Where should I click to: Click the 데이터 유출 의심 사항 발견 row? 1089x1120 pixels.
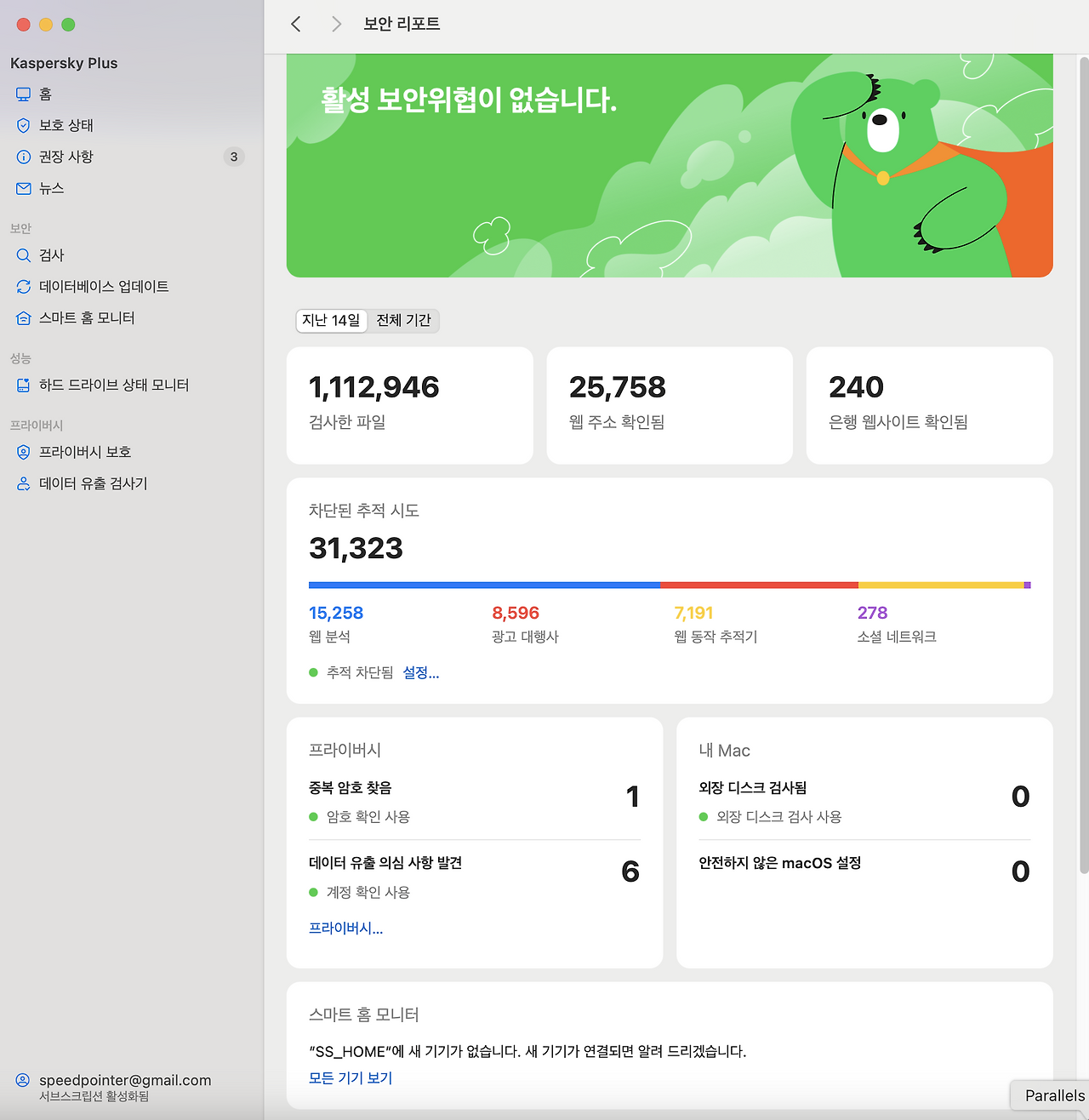point(475,877)
